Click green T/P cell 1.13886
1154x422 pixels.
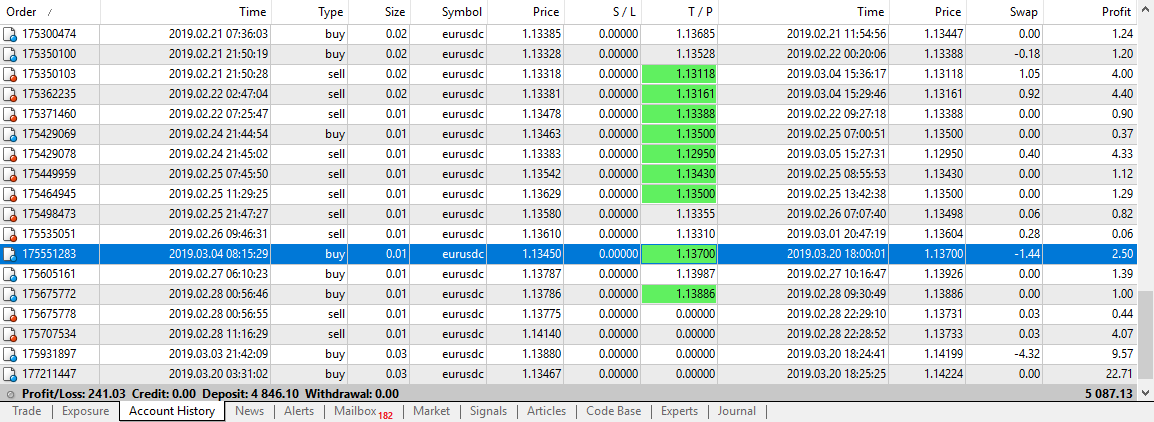pos(679,293)
